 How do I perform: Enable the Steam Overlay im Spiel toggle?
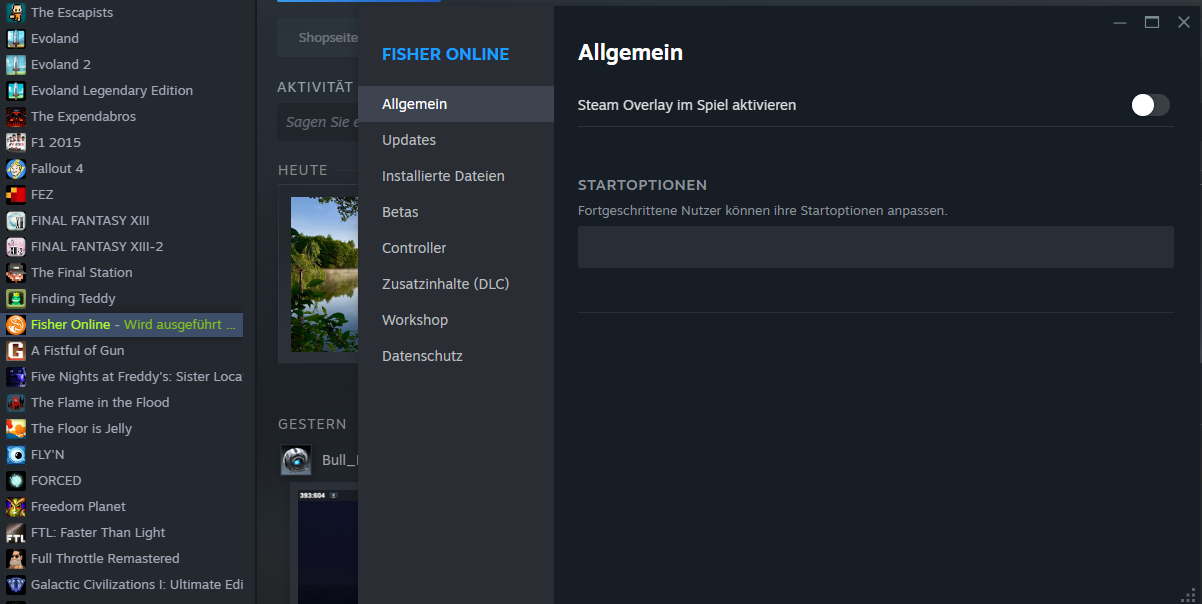pos(1150,105)
